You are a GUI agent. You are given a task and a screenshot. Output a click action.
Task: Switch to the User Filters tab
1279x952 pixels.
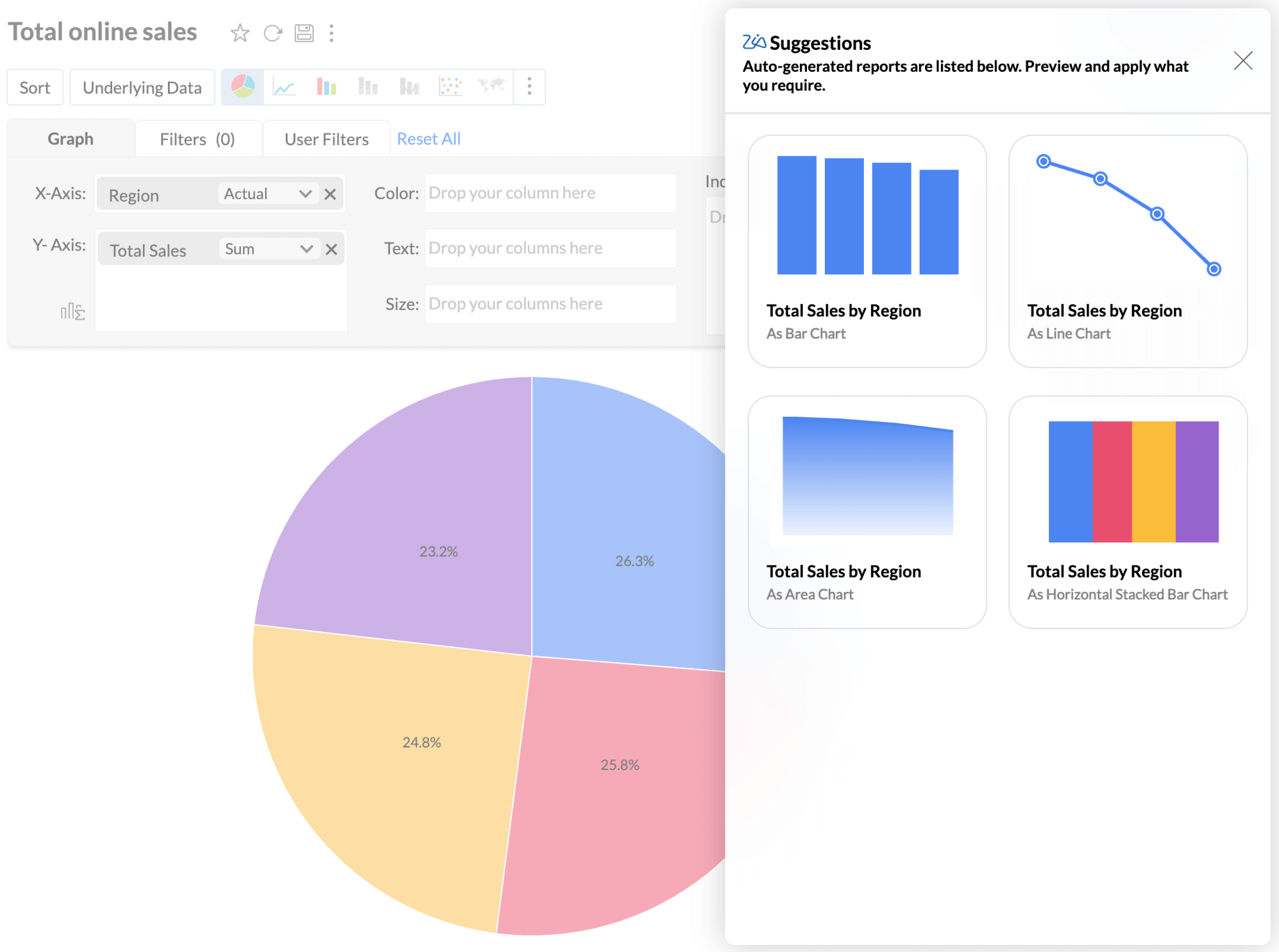[x=326, y=138]
